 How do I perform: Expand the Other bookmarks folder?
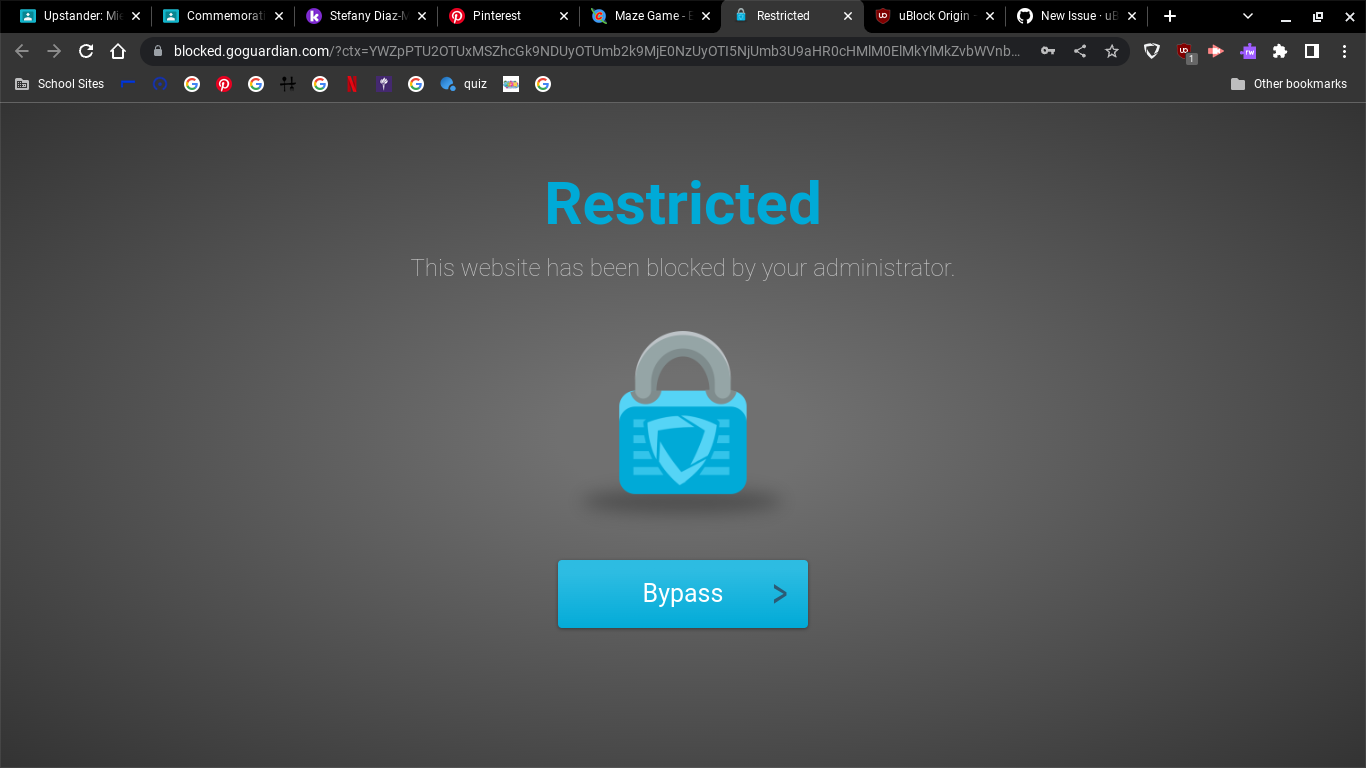[x=1289, y=84]
